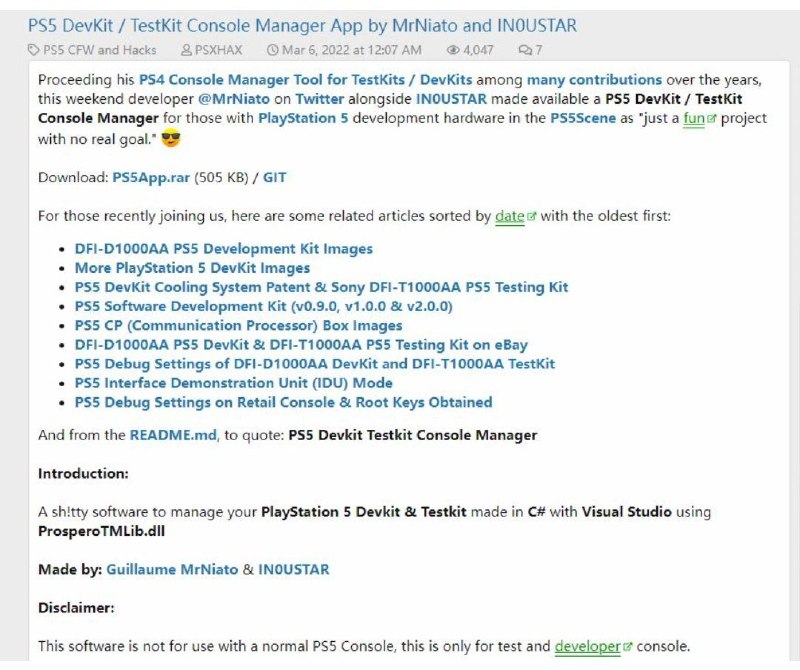800x670 pixels.
Task: Open the IN0USTAR link under Made by
Action: [x=294, y=570]
